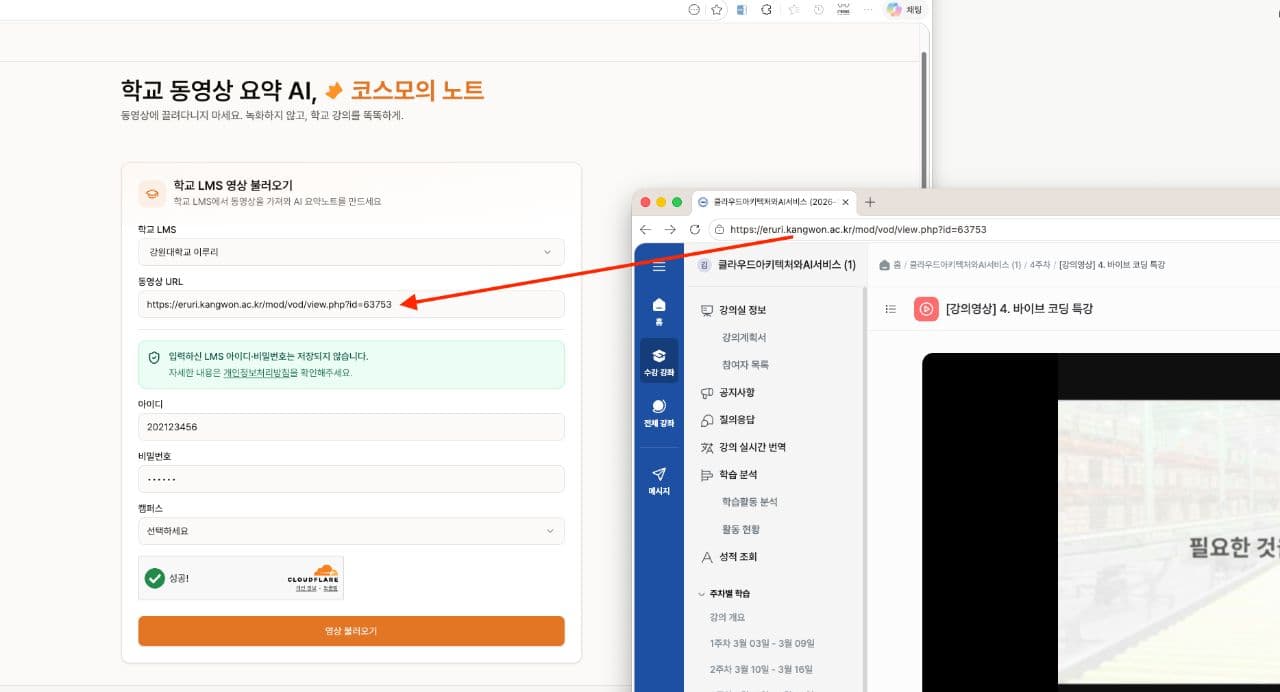Click the star bookmark icon in back browser

tap(716, 9)
